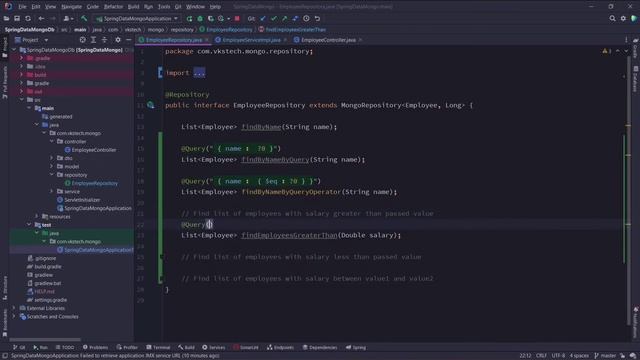Viewport: 640px width, 360px height.
Task: Click the Build project hammer icon
Action: pyautogui.click(x=84, y=18)
